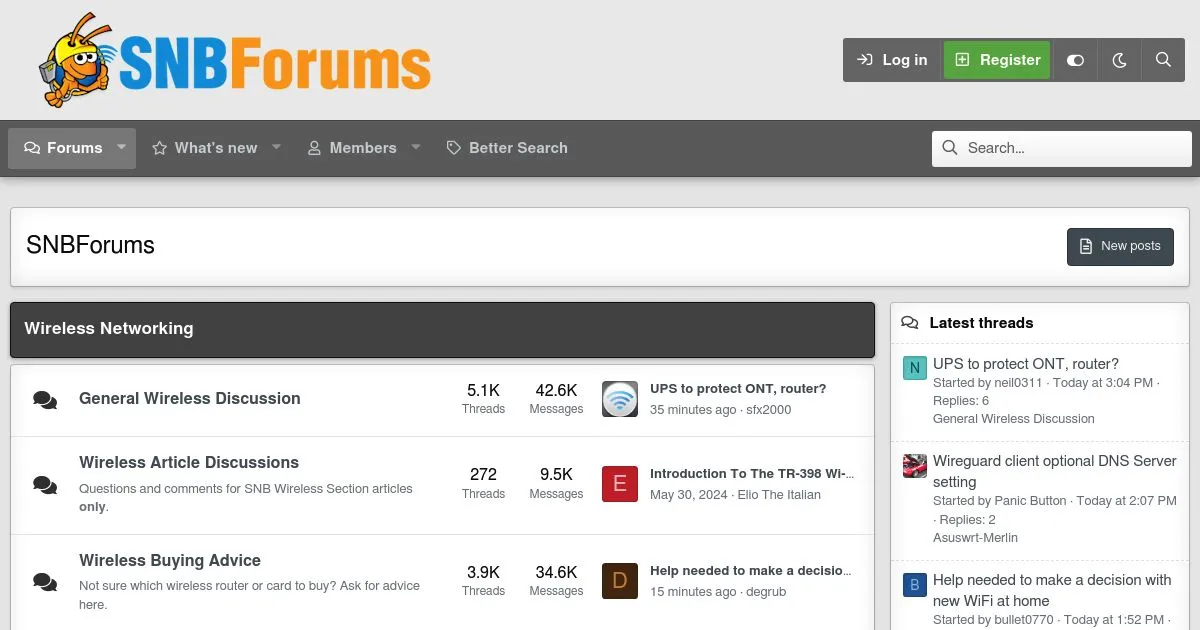Click the green Register button
Image resolution: width=1200 pixels, height=630 pixels.
click(x=997, y=60)
